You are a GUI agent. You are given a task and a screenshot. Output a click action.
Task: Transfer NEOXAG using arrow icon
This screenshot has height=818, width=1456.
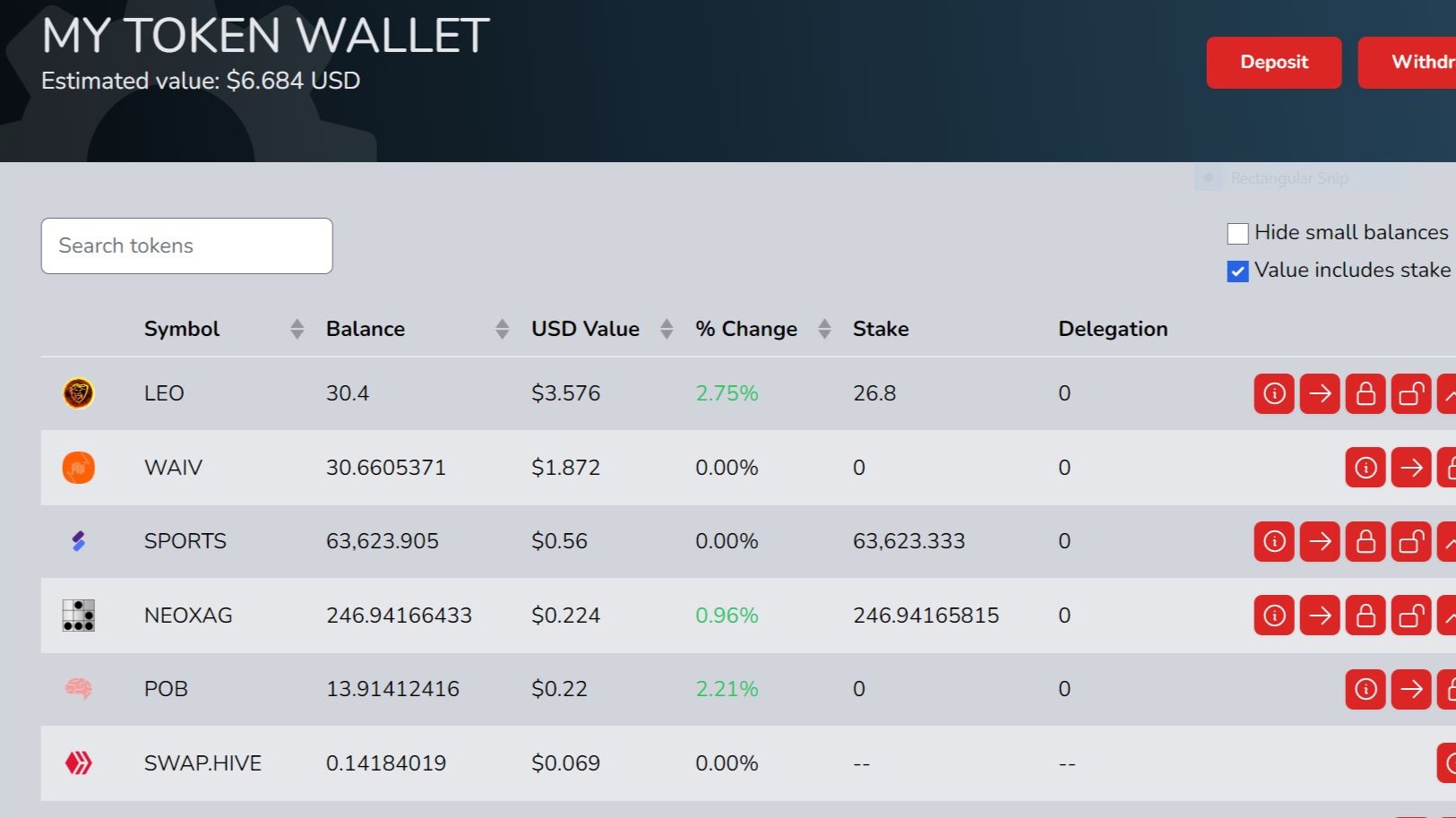pos(1320,616)
